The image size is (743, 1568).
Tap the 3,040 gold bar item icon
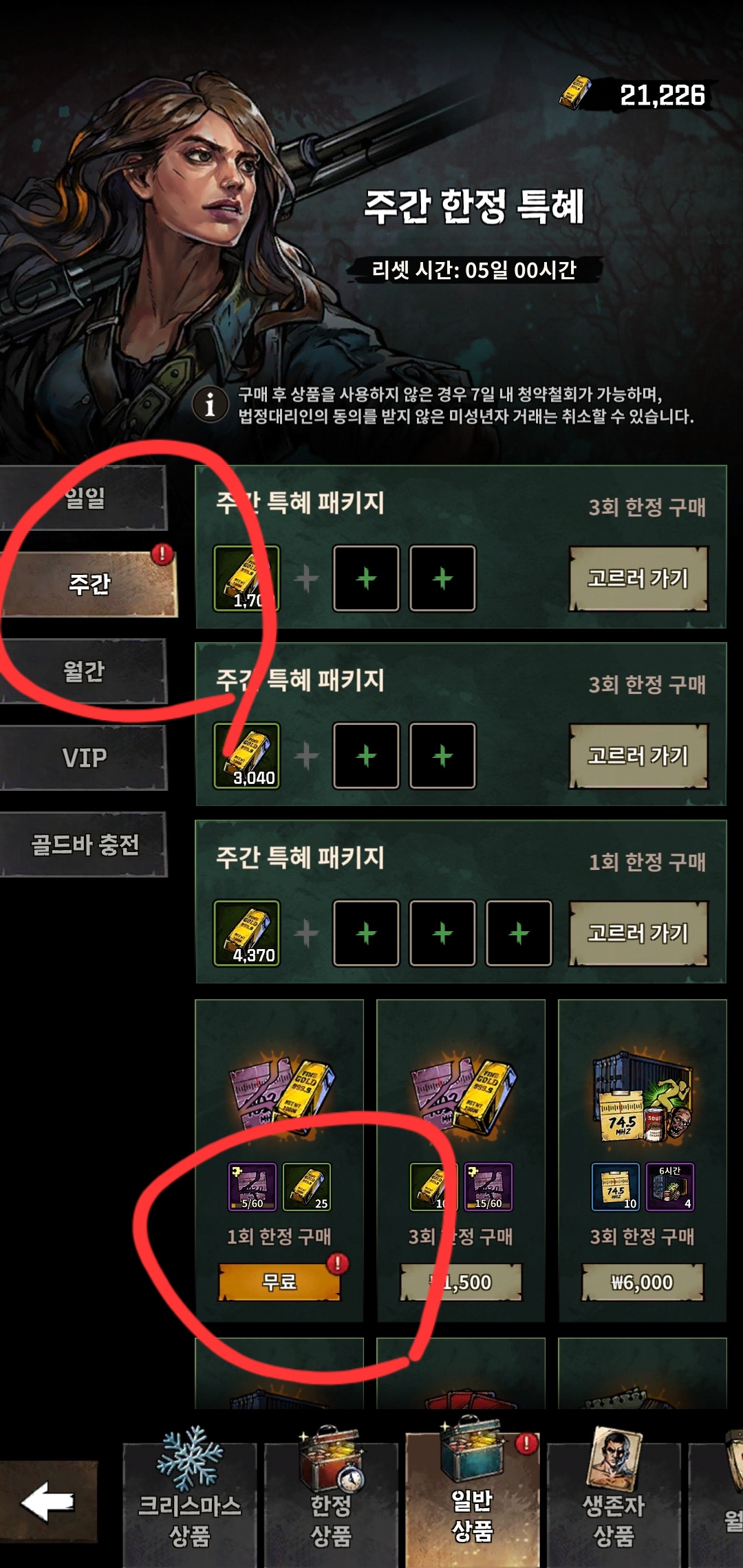click(x=247, y=756)
